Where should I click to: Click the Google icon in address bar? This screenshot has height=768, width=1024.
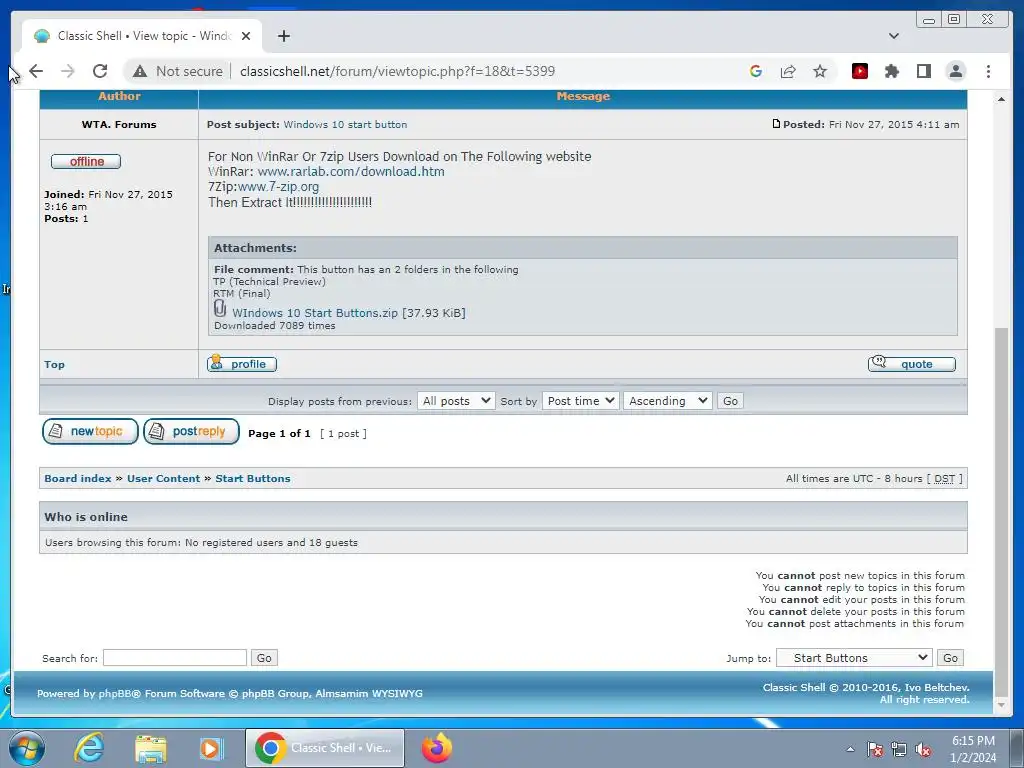coord(756,71)
